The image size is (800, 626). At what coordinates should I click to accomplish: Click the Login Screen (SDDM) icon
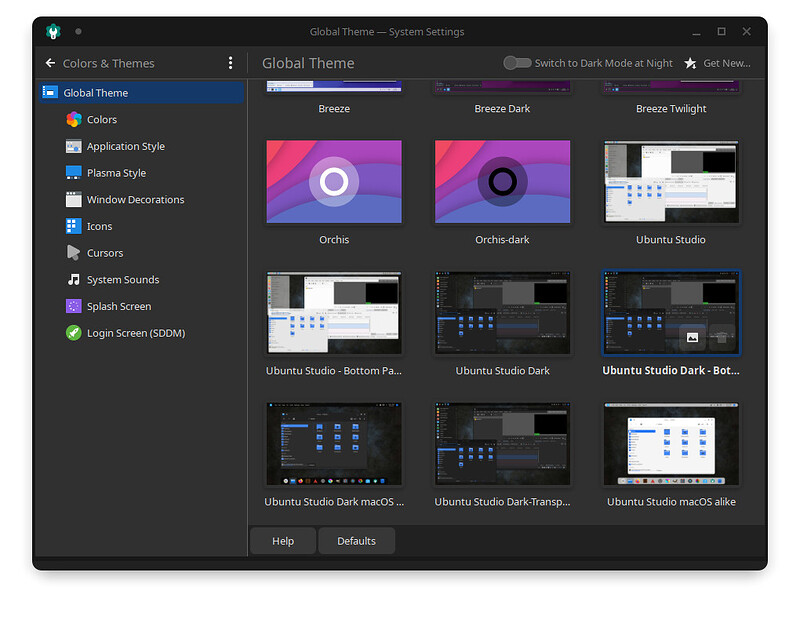74,333
